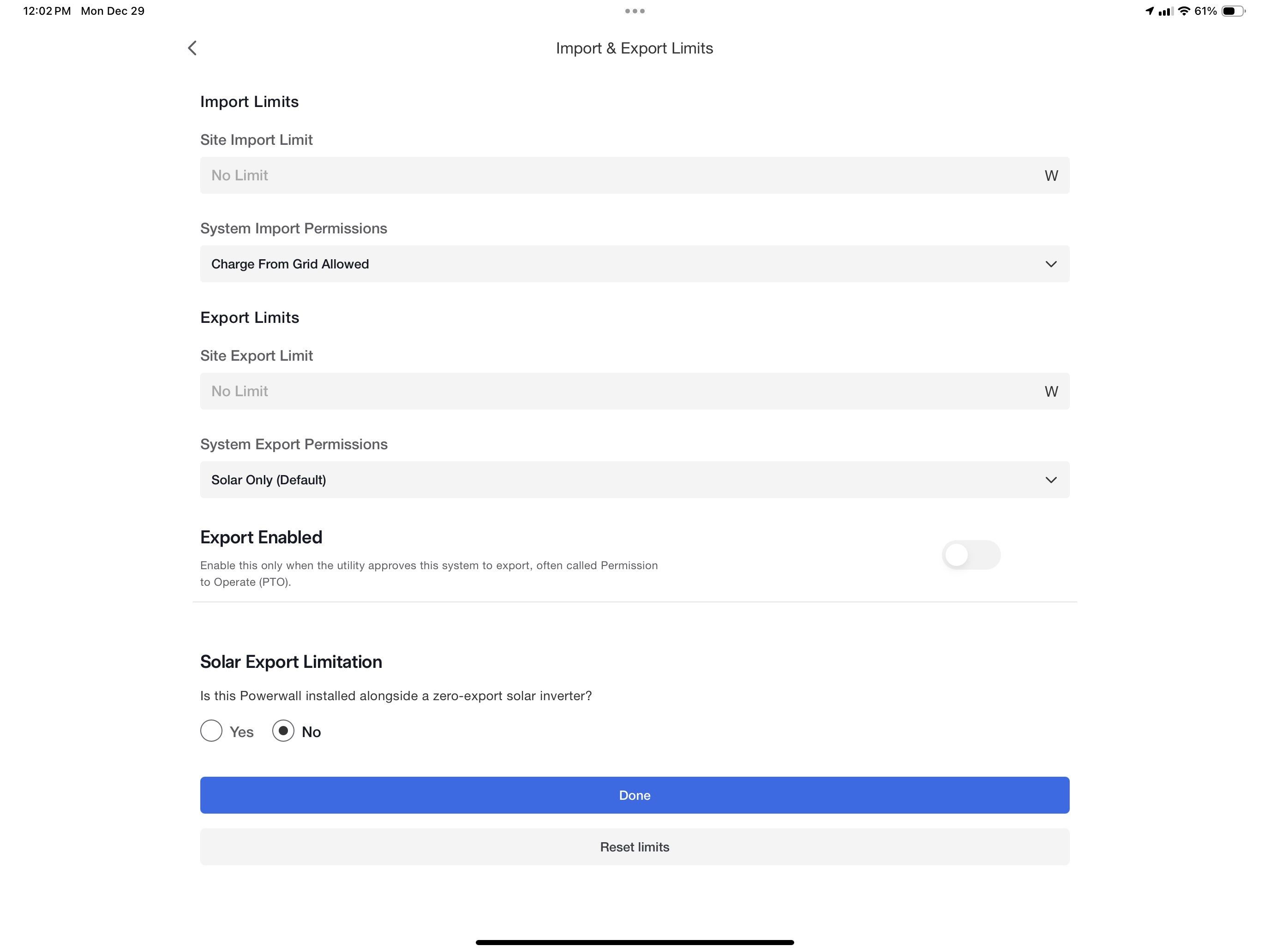
Task: Select the No radio button
Action: pos(283,731)
